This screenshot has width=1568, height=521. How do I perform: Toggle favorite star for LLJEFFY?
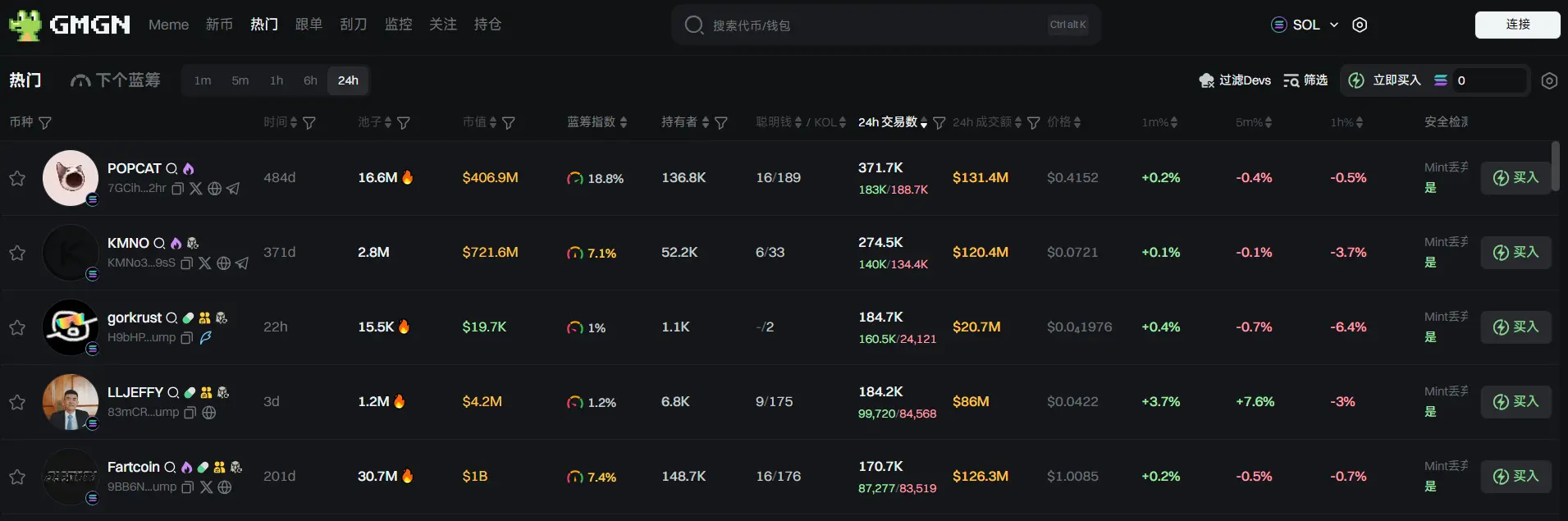17,402
